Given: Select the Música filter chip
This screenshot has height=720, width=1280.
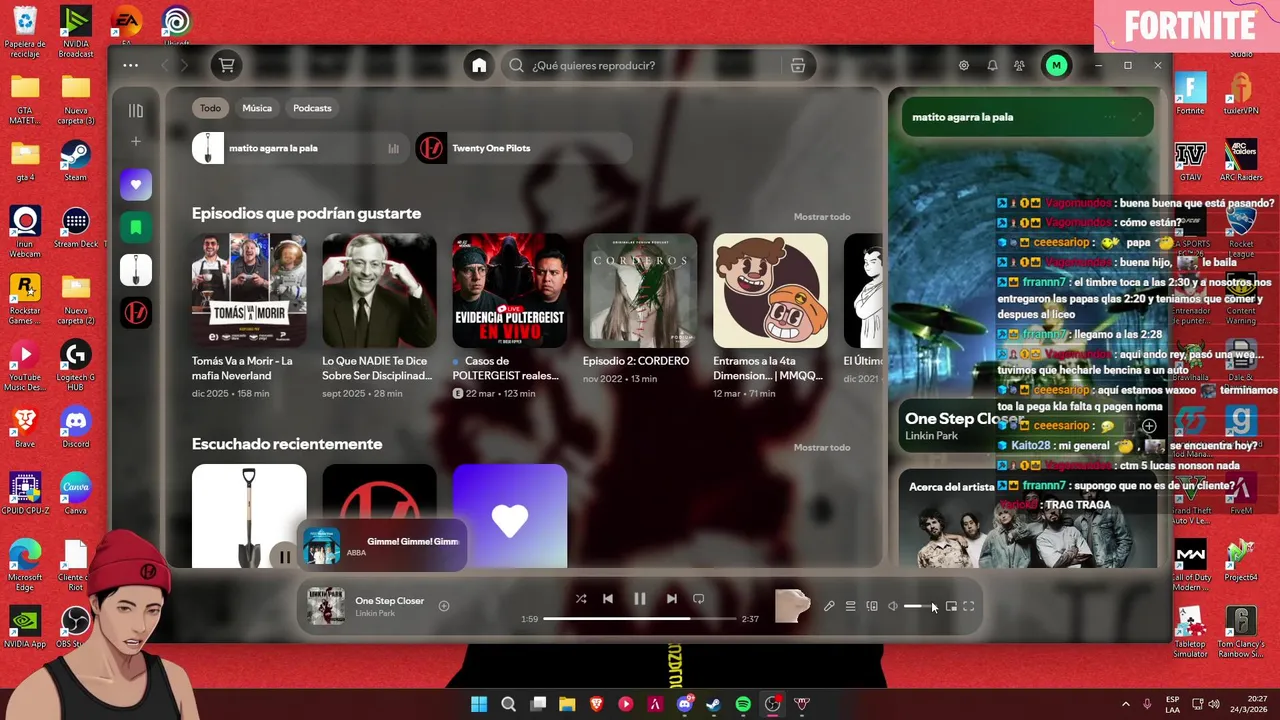Looking at the screenshot, I should [257, 108].
